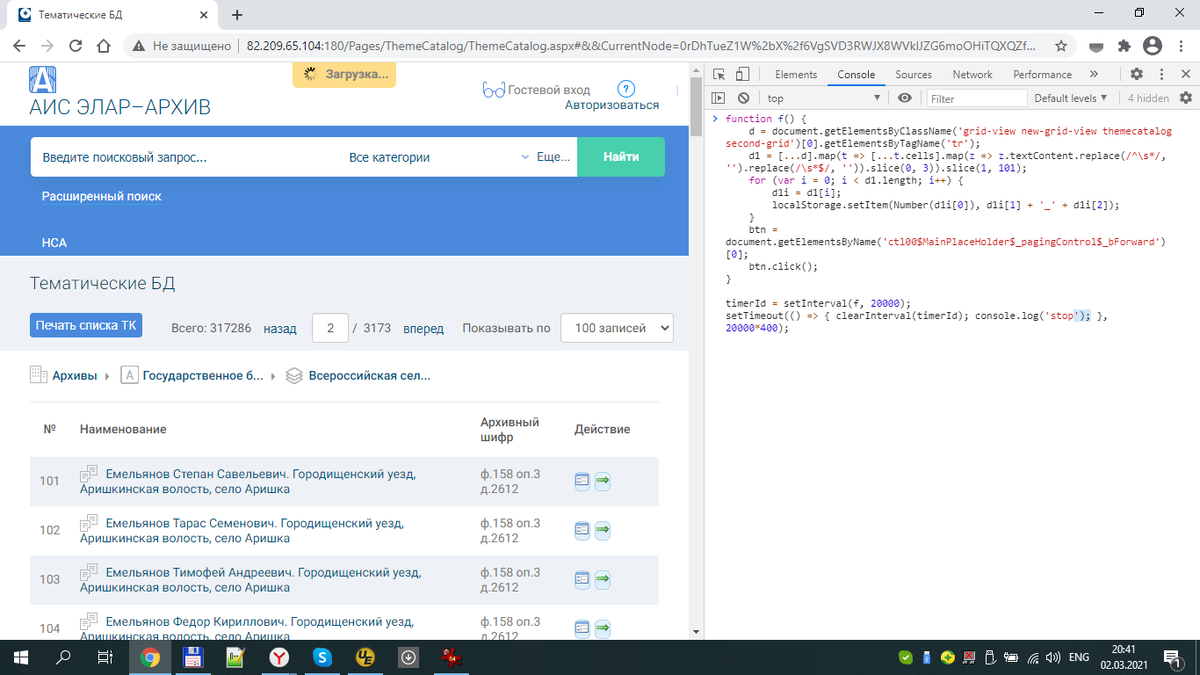Open DevTools three-dot customize menu
This screenshot has width=1200, height=675.
coord(1161,74)
